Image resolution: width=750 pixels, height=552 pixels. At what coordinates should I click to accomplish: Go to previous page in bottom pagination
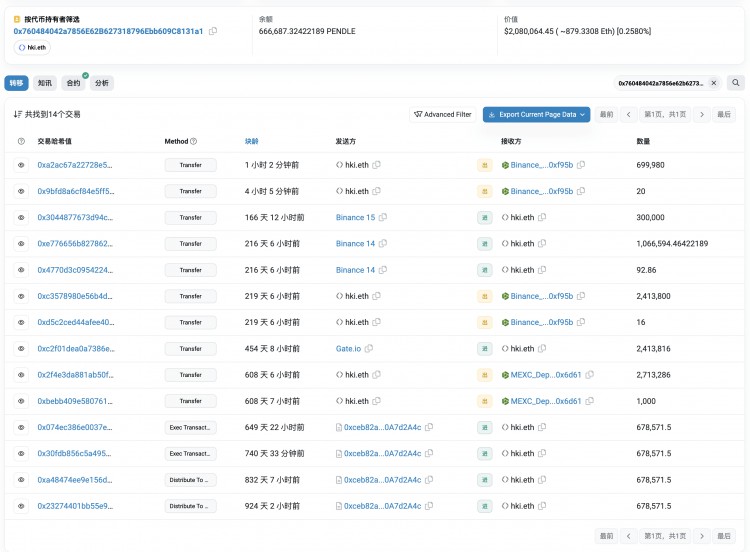[x=629, y=536]
